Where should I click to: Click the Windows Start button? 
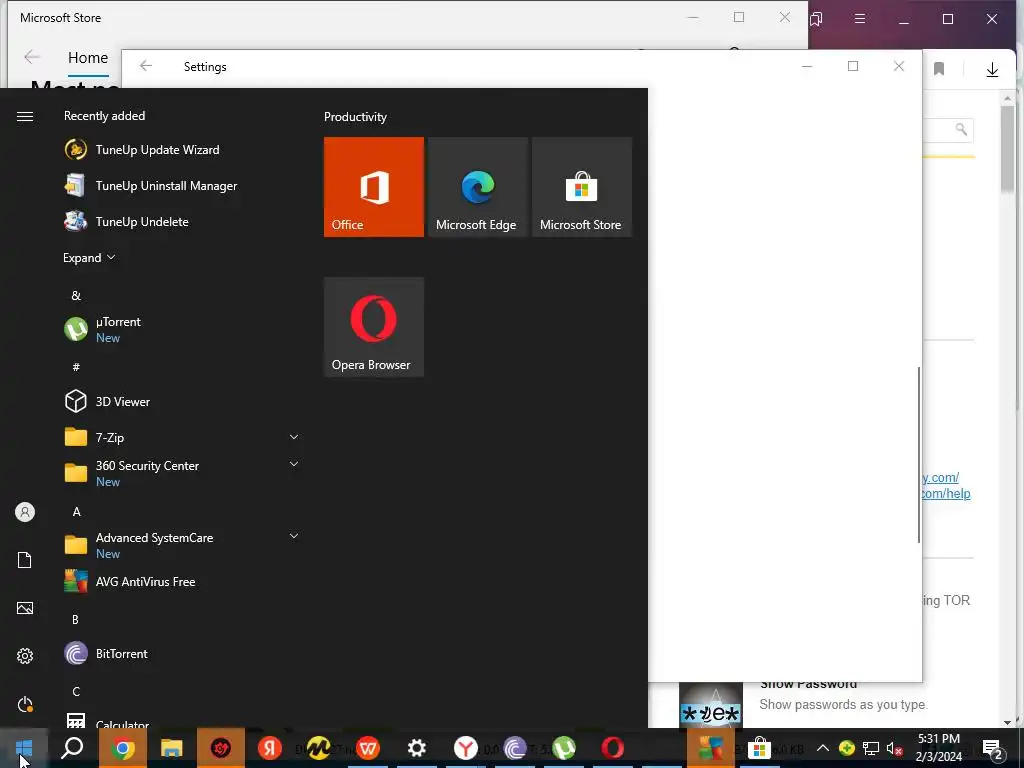click(24, 748)
